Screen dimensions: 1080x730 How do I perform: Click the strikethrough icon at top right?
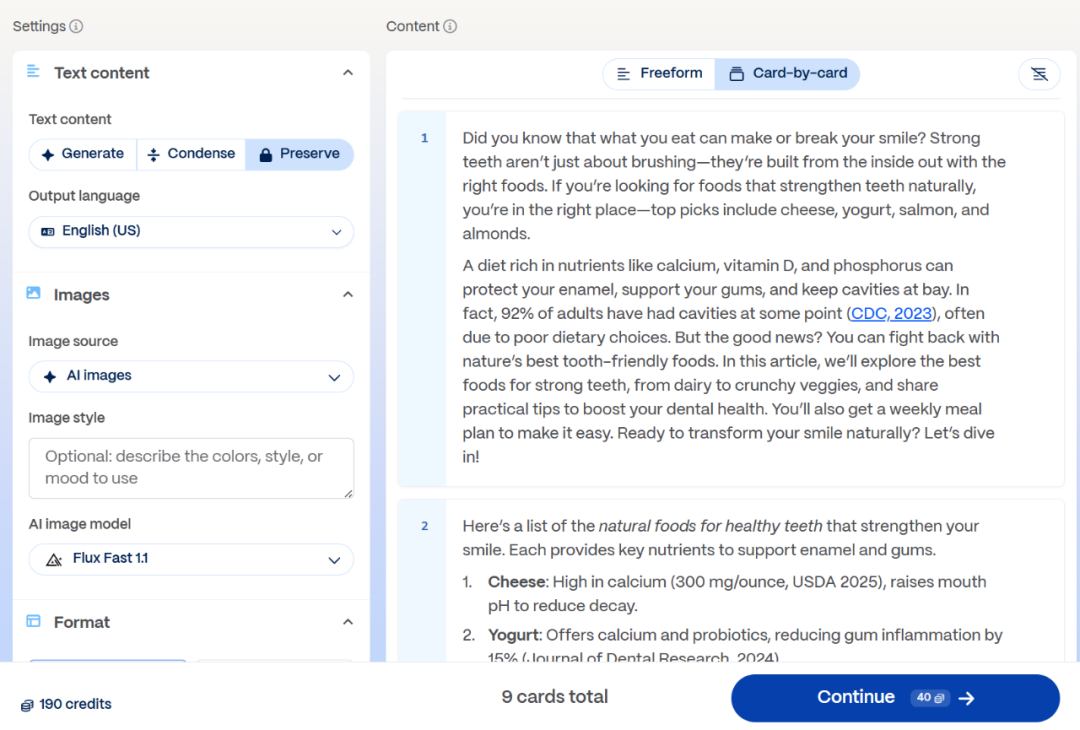point(1039,74)
